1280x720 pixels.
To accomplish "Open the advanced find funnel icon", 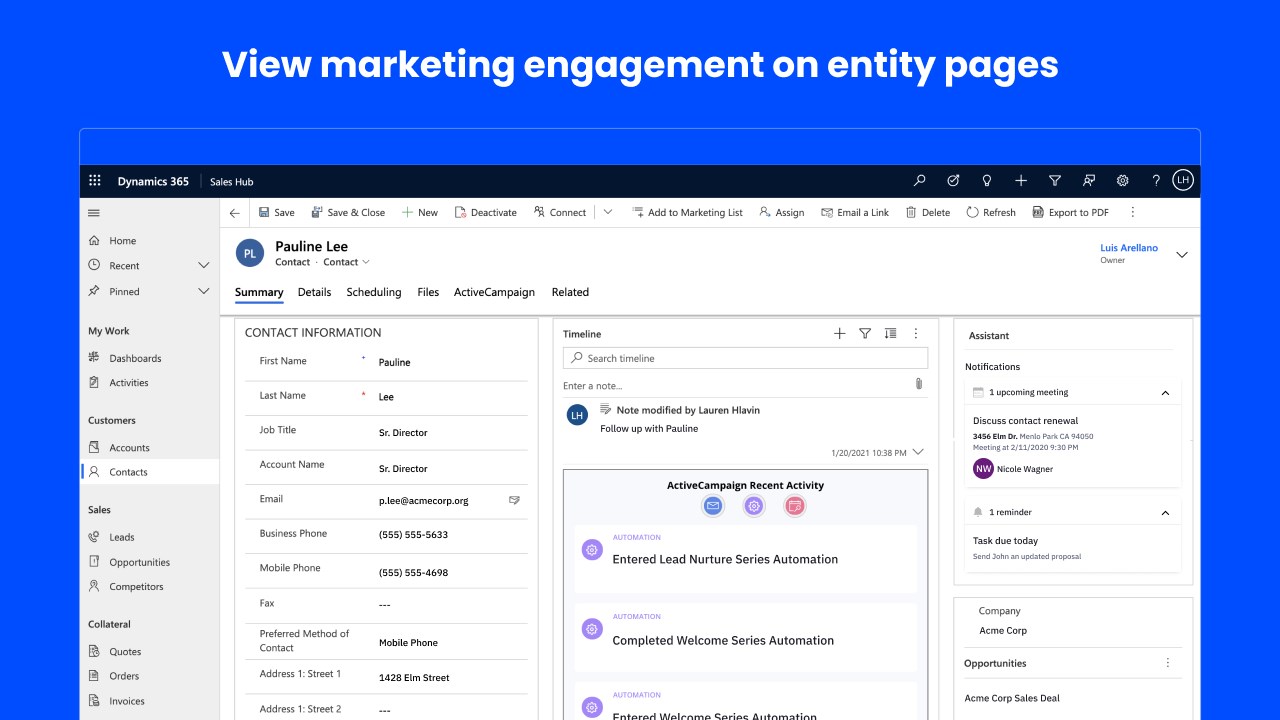I will 1055,181.
